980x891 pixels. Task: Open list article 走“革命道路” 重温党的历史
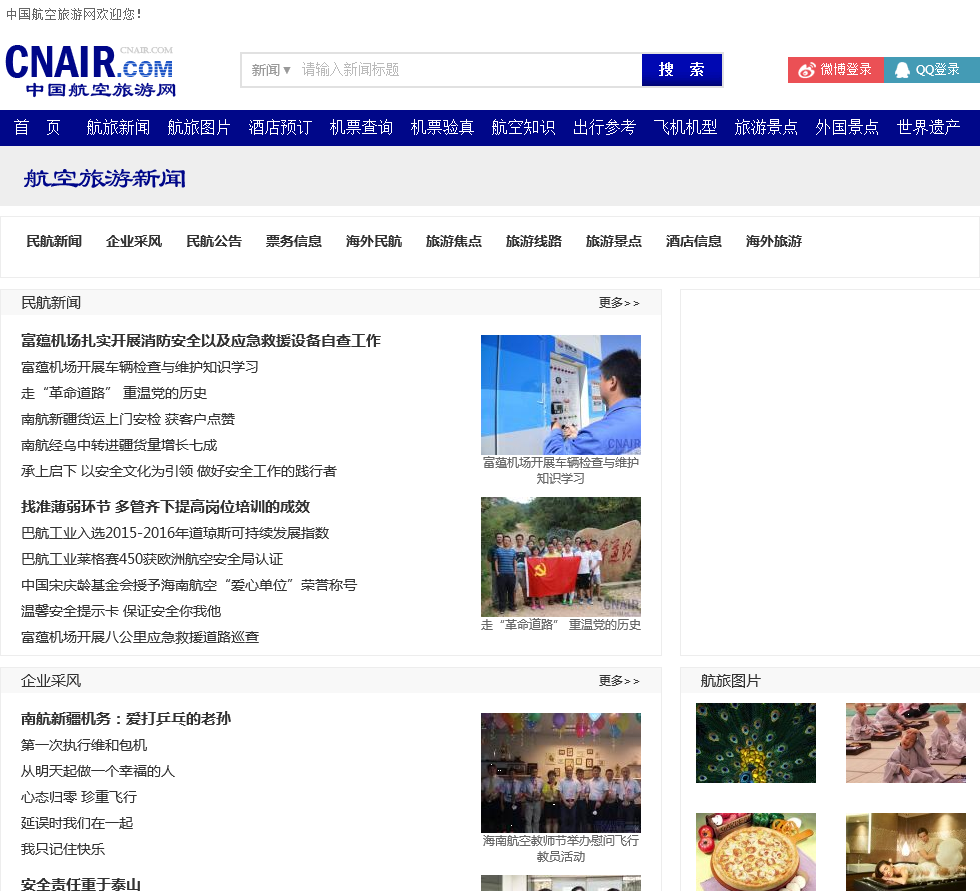(114, 393)
